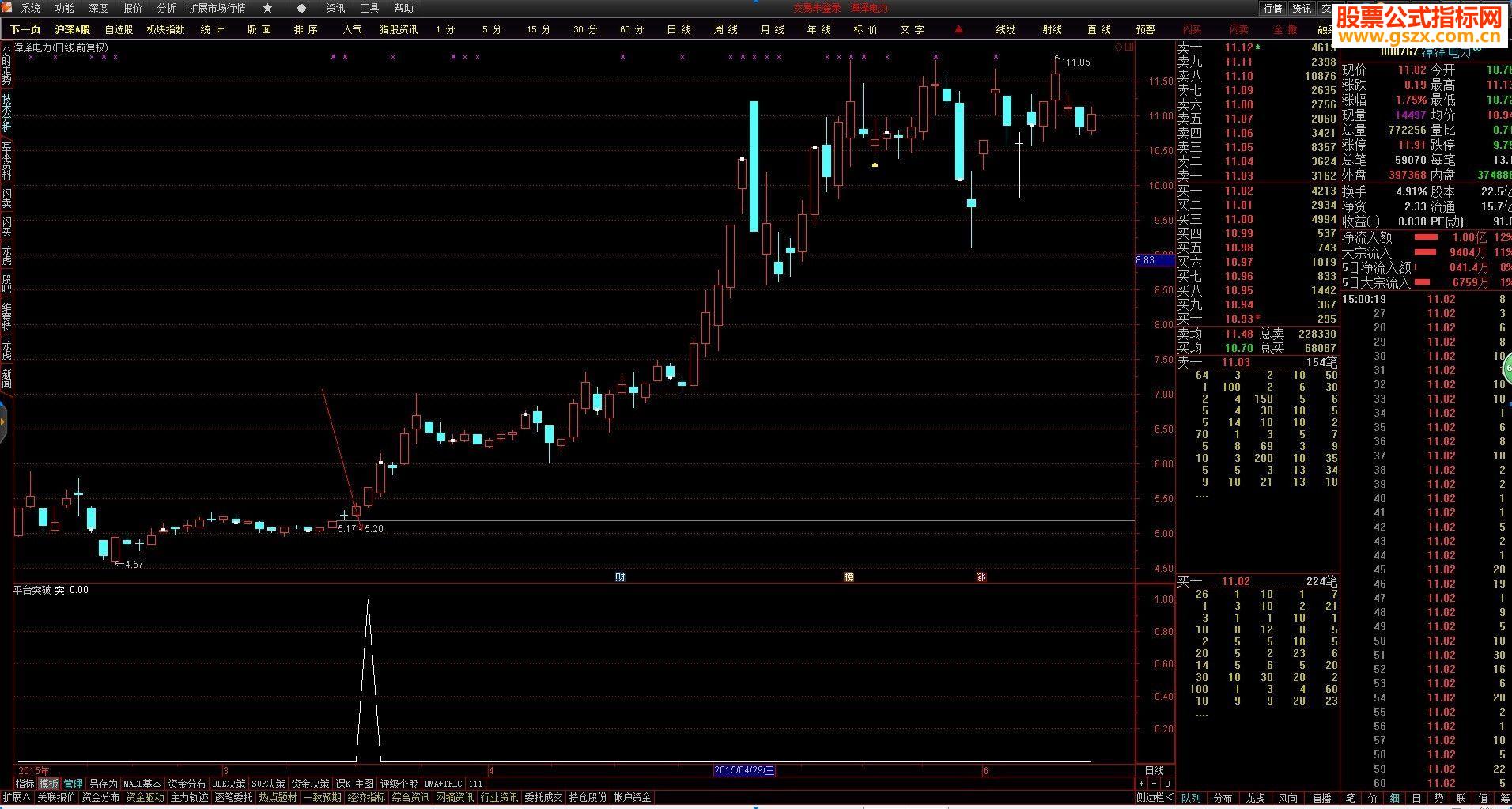Screen dimensions: 1512x809
Task: Click the 细 detail tab at bottom-right
Action: point(1394,798)
